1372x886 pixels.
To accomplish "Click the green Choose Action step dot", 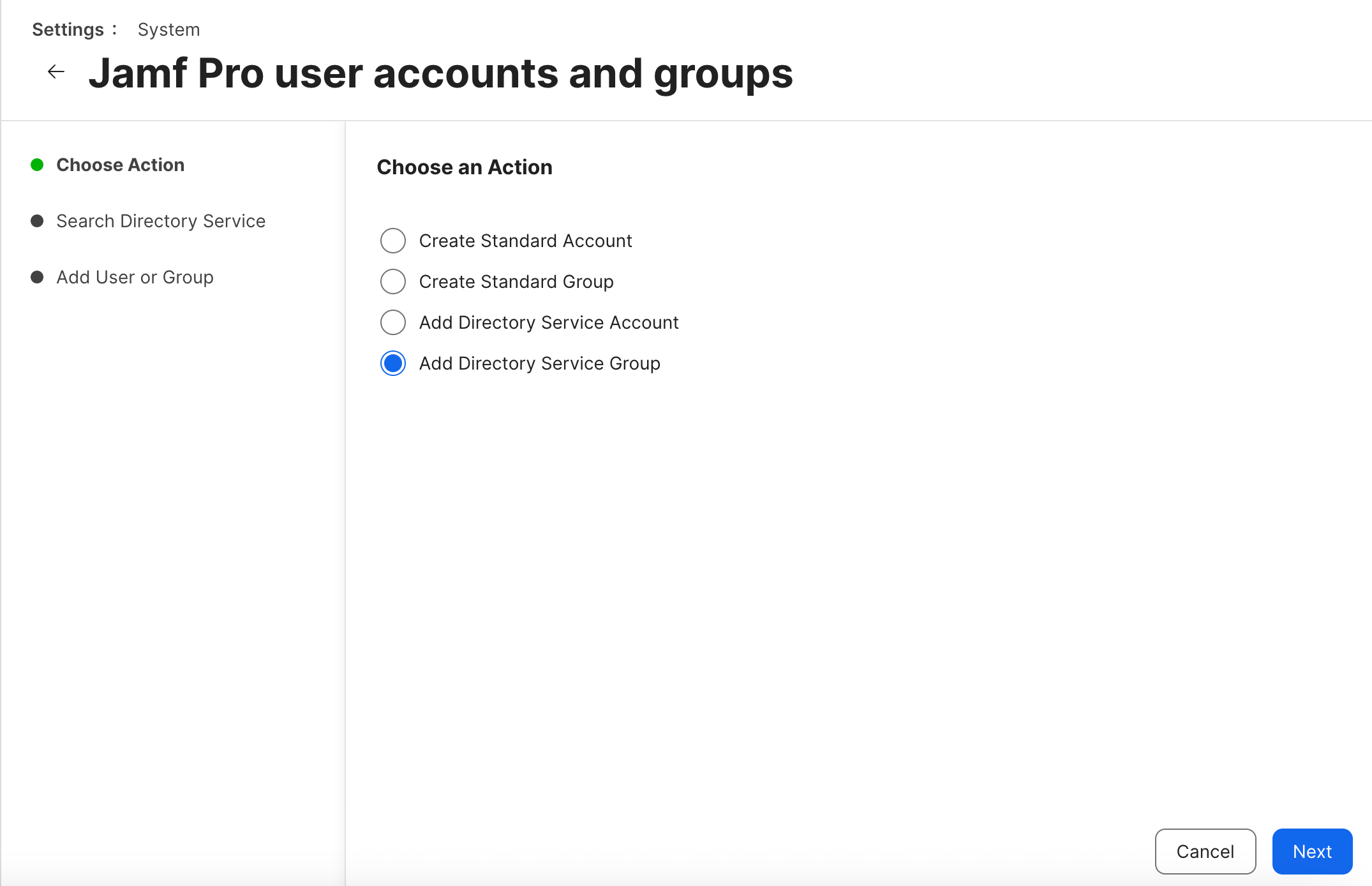I will point(37,165).
